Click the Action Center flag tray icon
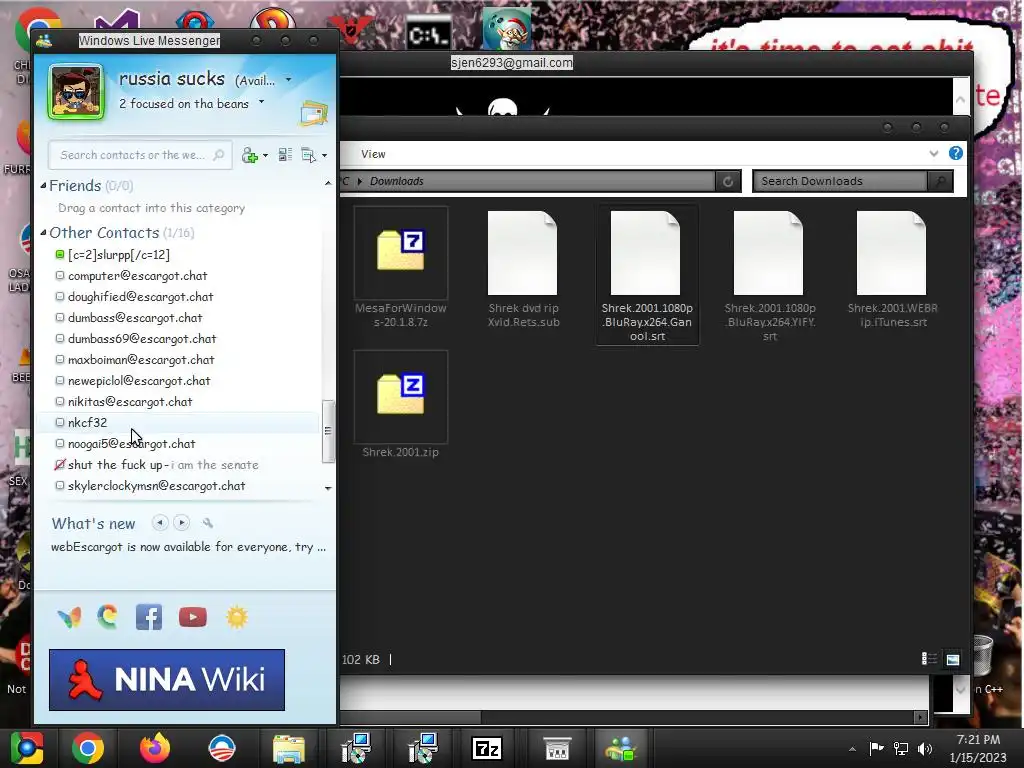Screen dimensions: 1024x768 876,748
